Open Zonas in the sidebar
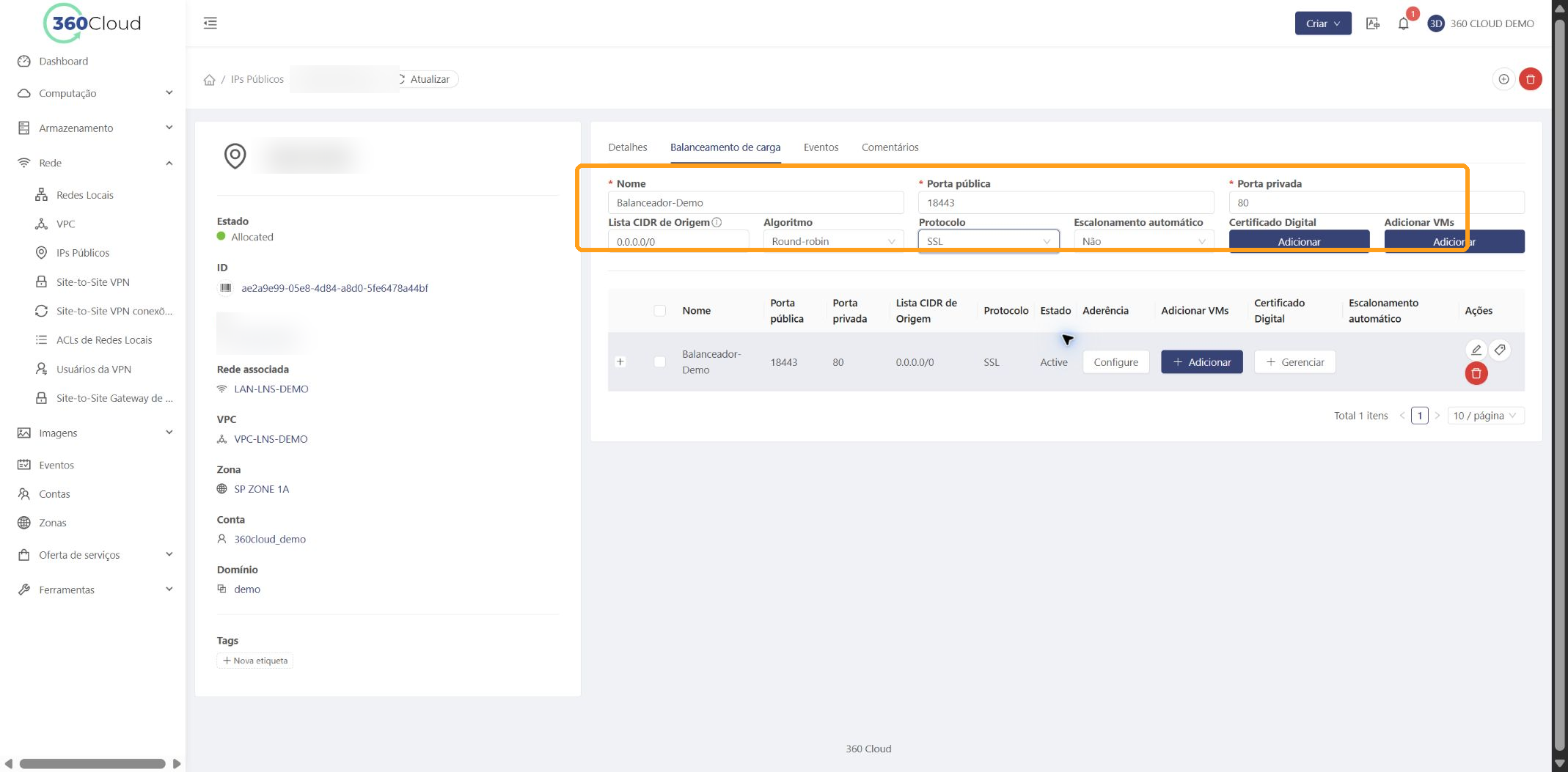The width and height of the screenshot is (1568, 772). [x=53, y=523]
